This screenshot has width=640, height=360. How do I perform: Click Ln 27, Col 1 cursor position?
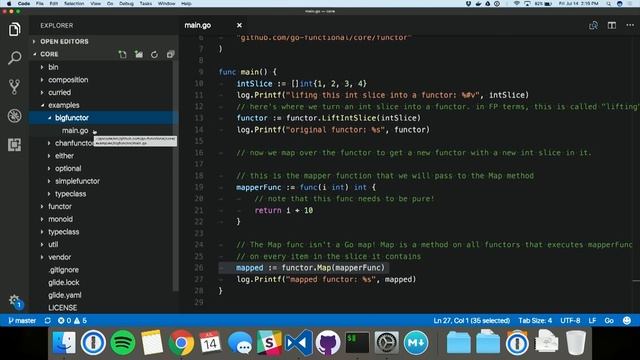(x=471, y=320)
